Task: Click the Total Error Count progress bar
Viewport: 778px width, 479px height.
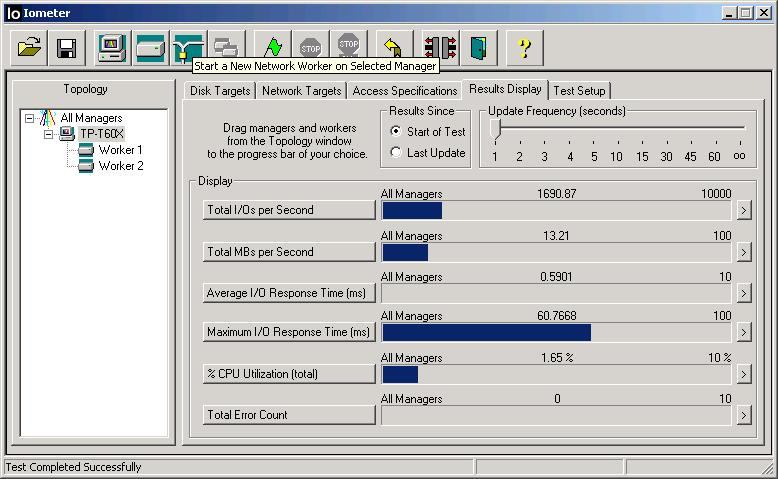Action: coord(556,415)
